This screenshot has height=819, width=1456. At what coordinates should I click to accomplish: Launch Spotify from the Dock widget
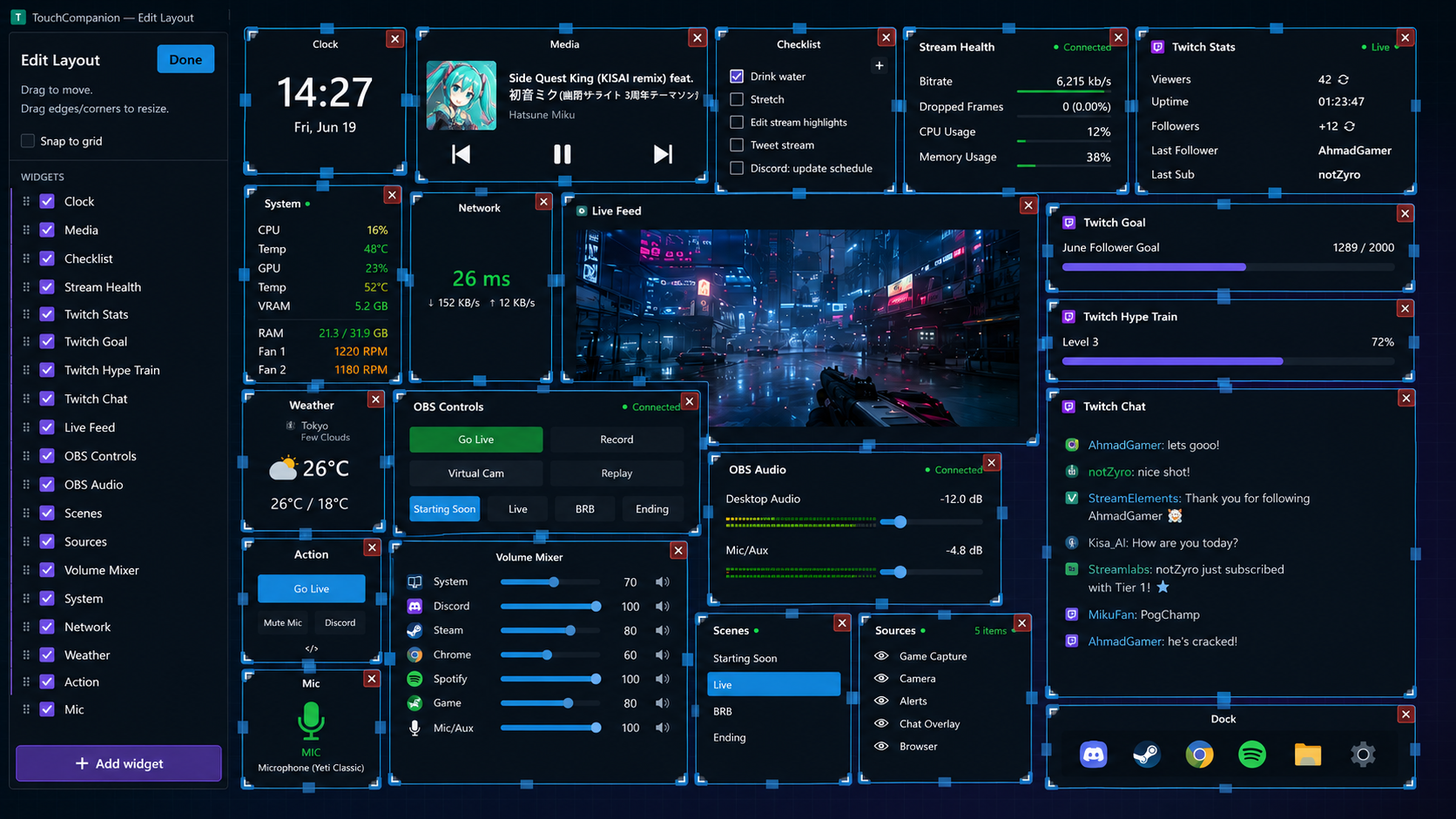(x=1253, y=755)
